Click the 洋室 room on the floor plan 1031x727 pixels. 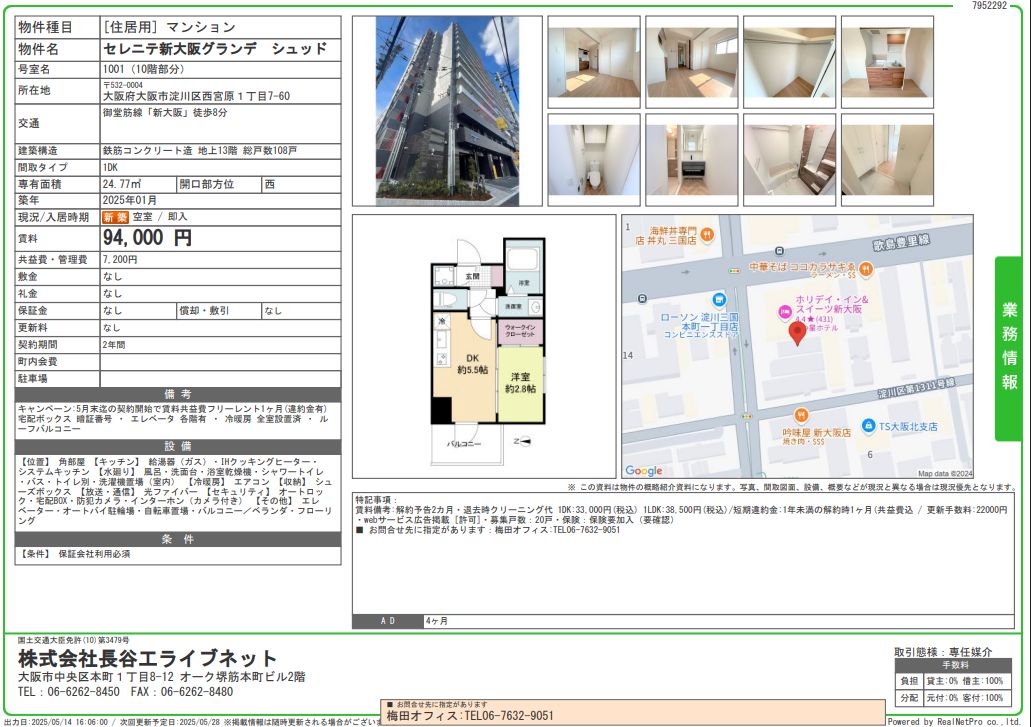[x=519, y=382]
